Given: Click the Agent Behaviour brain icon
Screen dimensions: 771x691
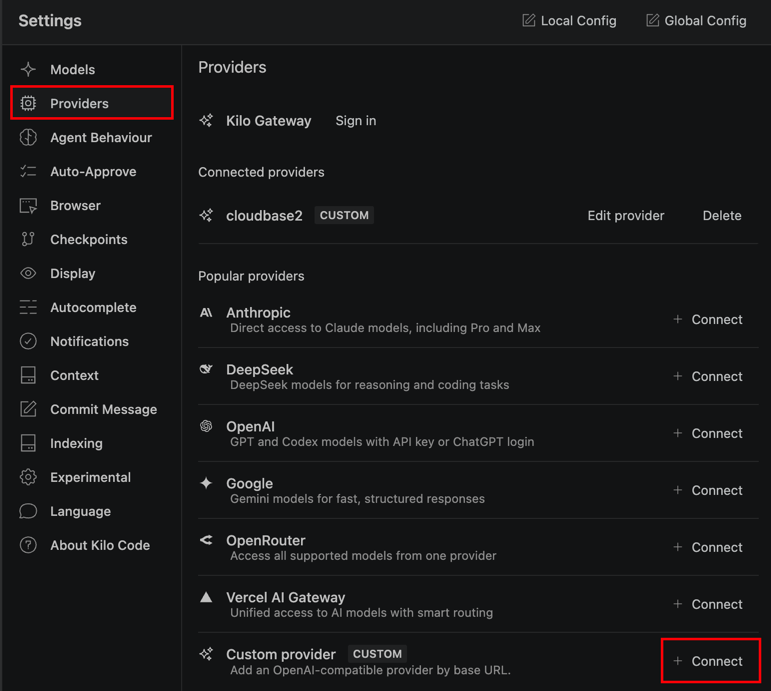Looking at the screenshot, I should pyautogui.click(x=28, y=137).
